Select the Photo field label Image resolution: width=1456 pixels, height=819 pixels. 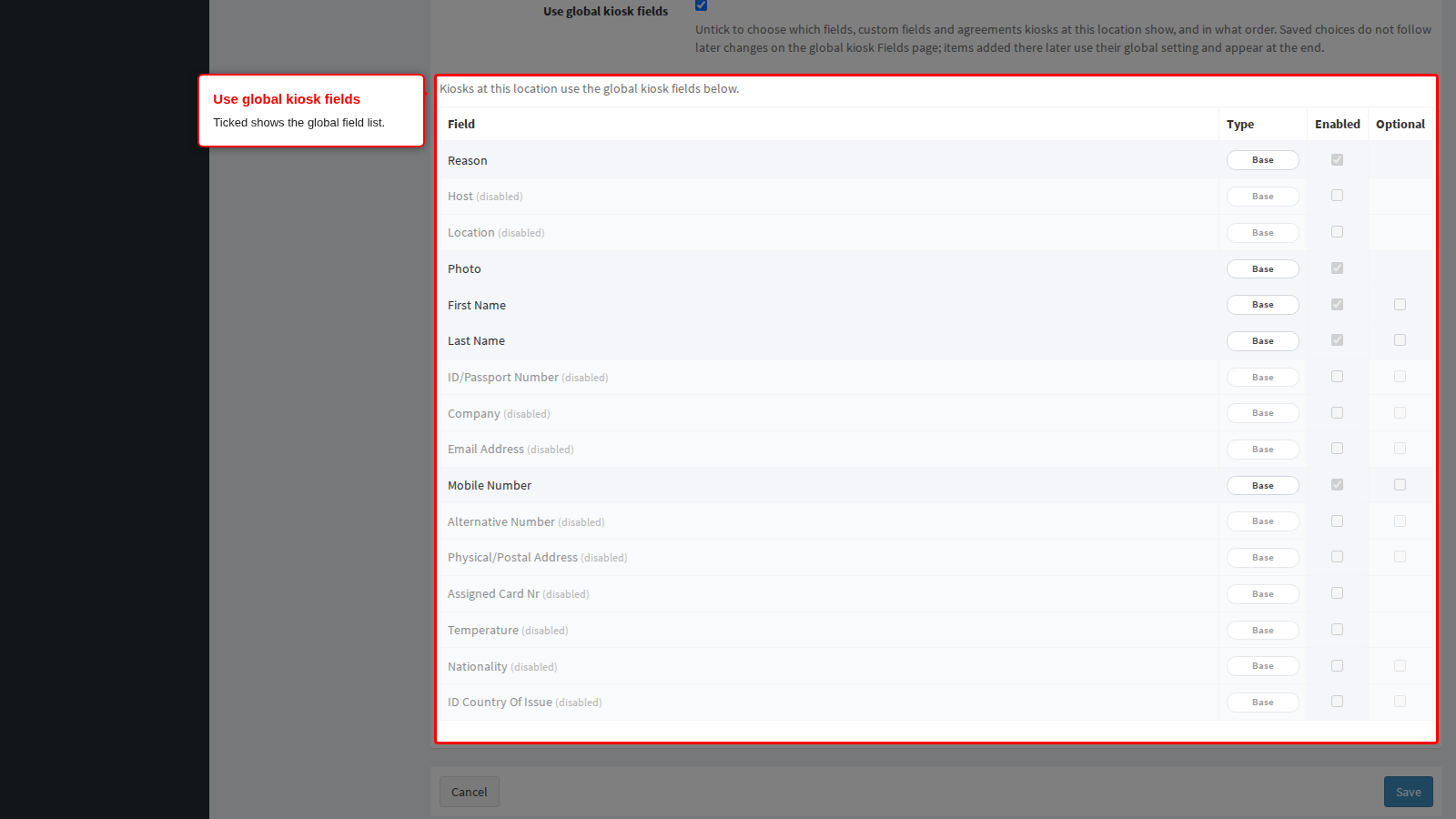point(464,268)
